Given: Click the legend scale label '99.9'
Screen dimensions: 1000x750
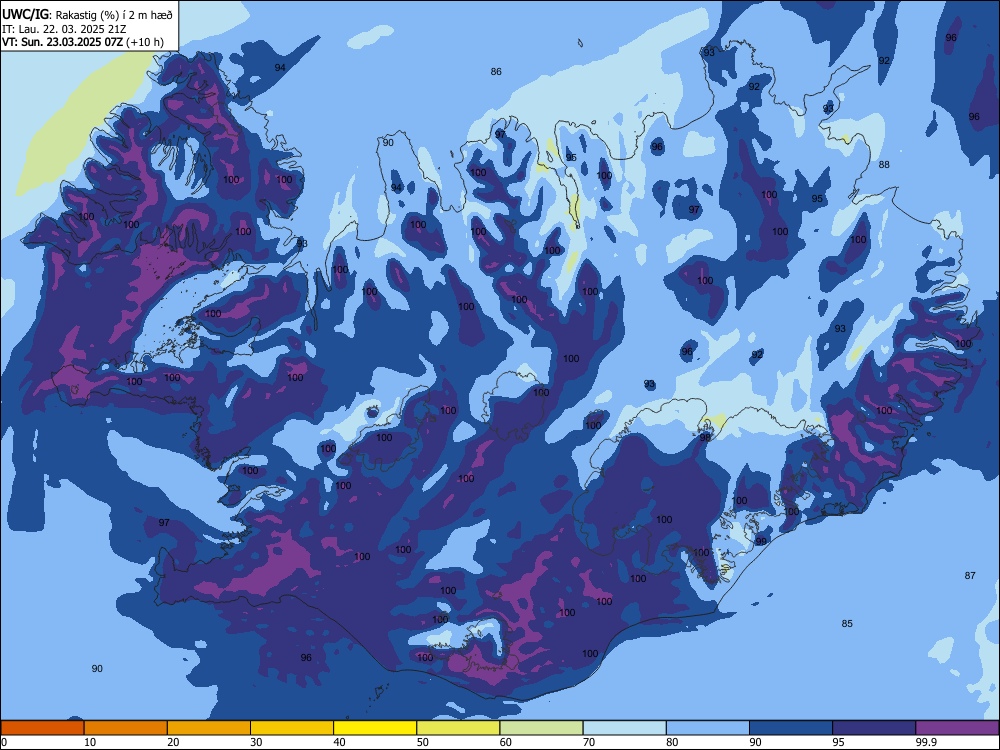Looking at the screenshot, I should pyautogui.click(x=926, y=742).
